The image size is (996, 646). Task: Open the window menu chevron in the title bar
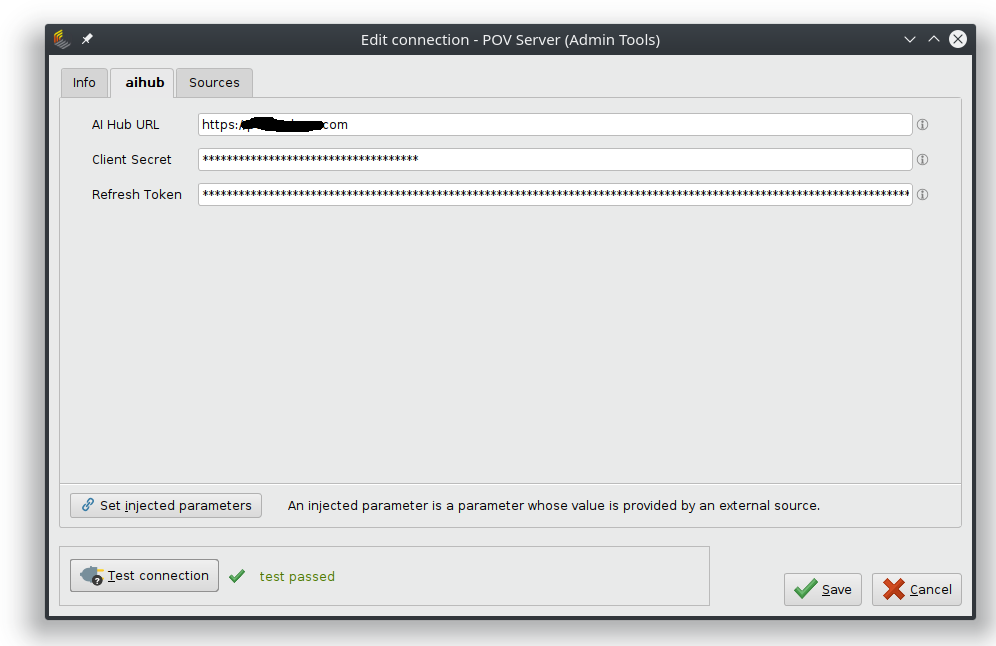(909, 39)
